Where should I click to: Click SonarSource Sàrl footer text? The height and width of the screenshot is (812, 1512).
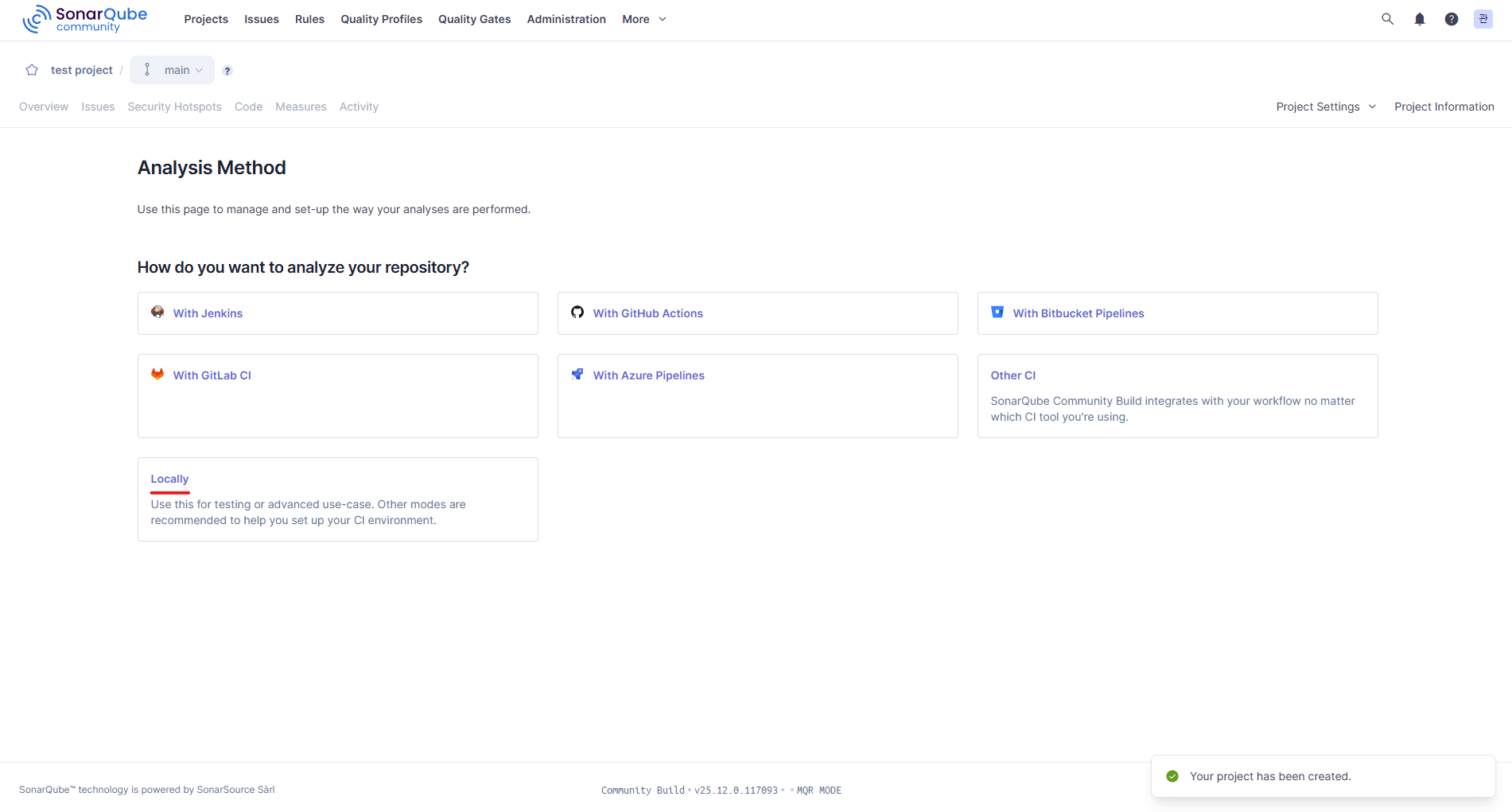[x=235, y=790]
